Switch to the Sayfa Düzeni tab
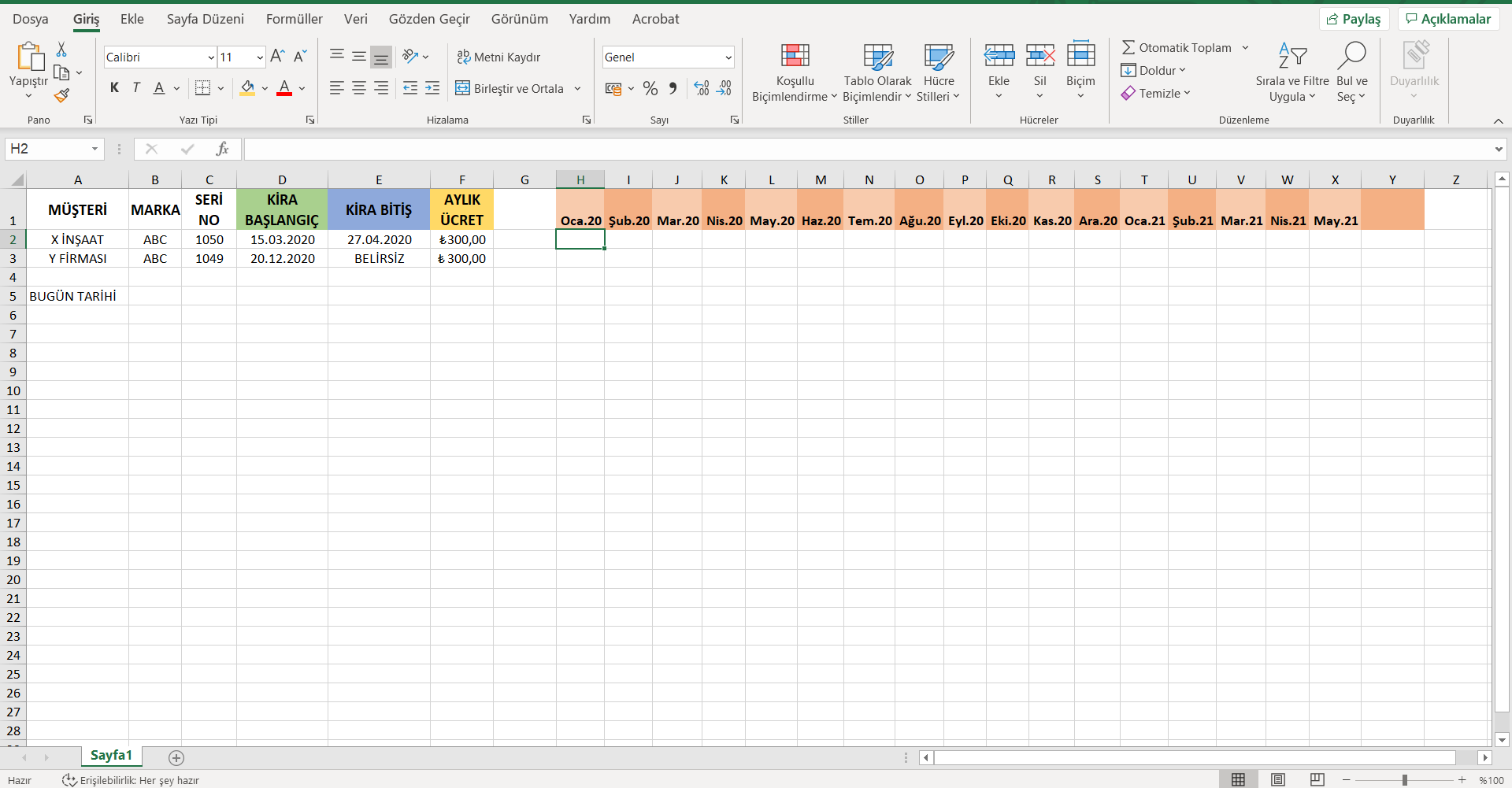1512x788 pixels. pos(206,19)
